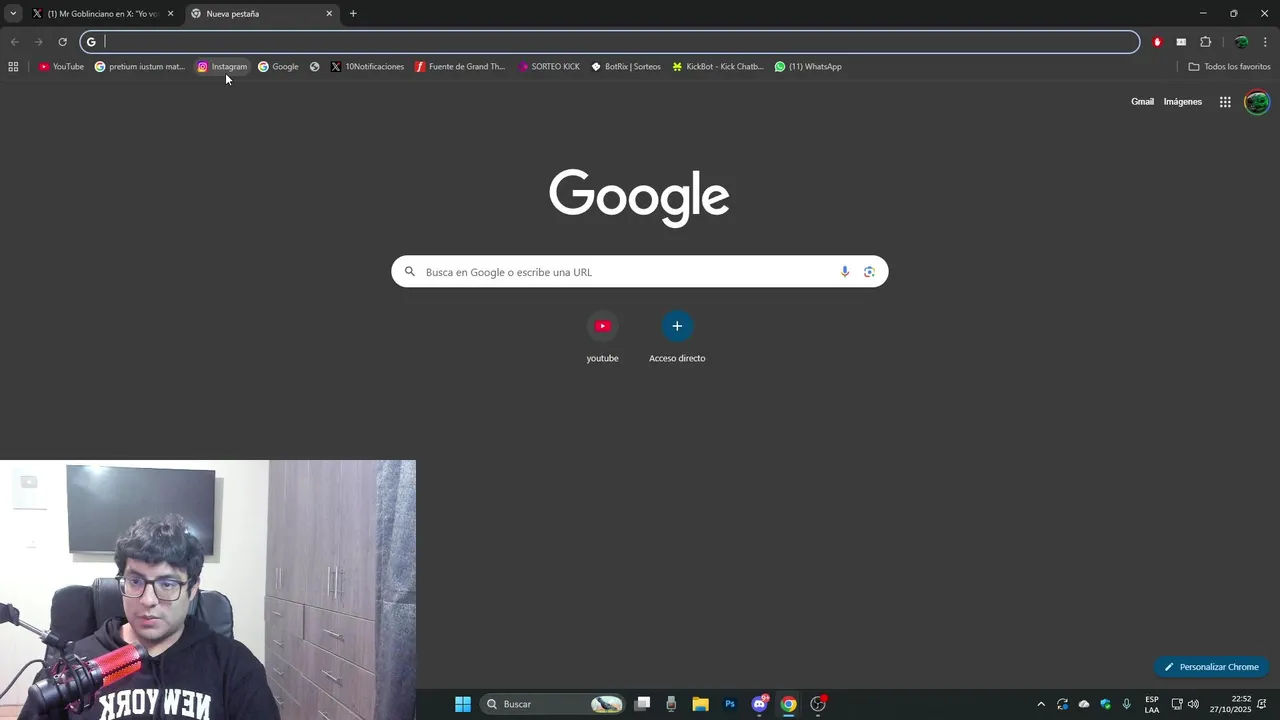This screenshot has width=1280, height=720.
Task: Open the Todos los favoritos folder
Action: 1229,67
